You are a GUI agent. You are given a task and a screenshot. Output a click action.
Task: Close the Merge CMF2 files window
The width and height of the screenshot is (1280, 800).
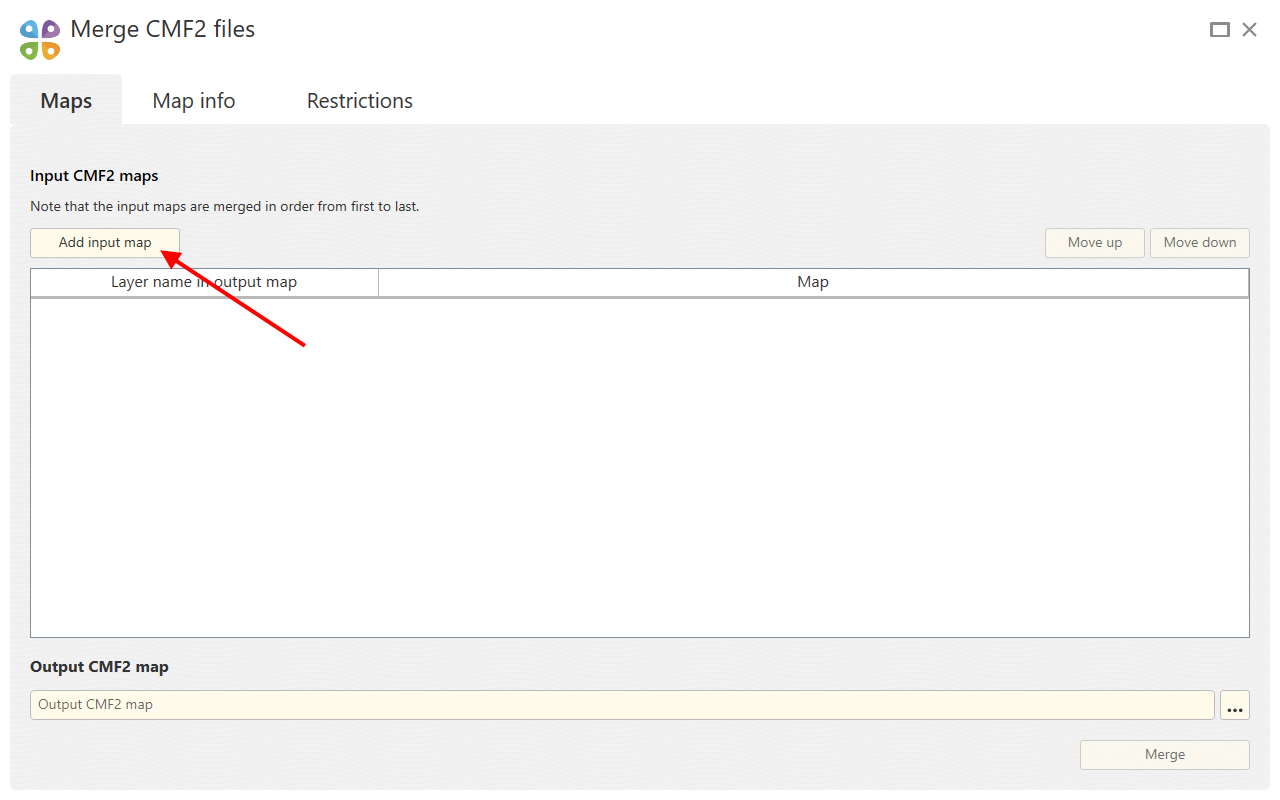(1250, 30)
